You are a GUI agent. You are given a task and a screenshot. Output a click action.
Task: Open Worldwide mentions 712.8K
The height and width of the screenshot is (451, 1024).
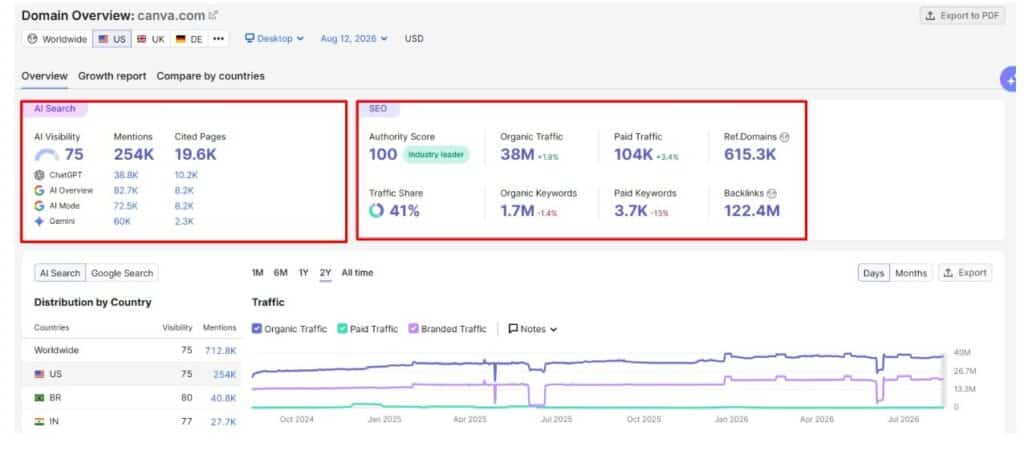(x=220, y=350)
